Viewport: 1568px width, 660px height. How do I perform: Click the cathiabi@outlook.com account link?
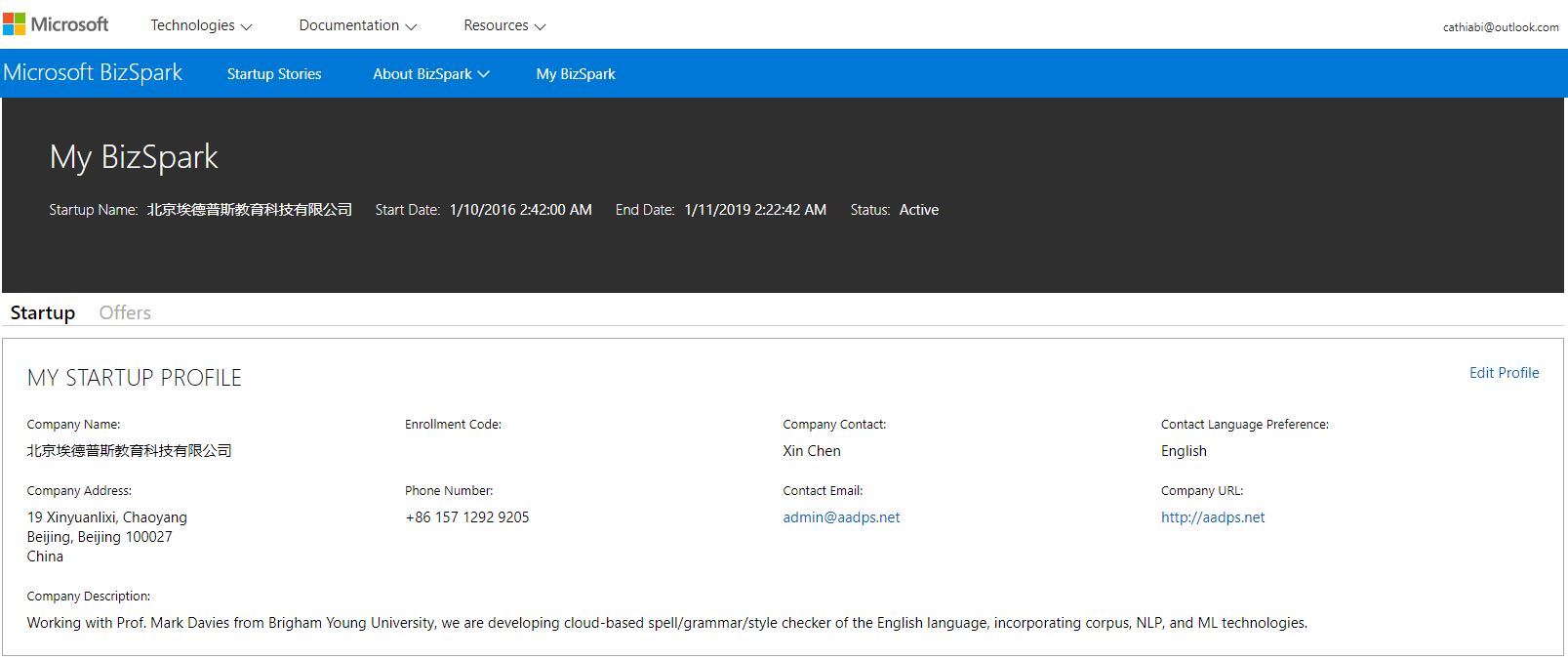tap(1501, 27)
